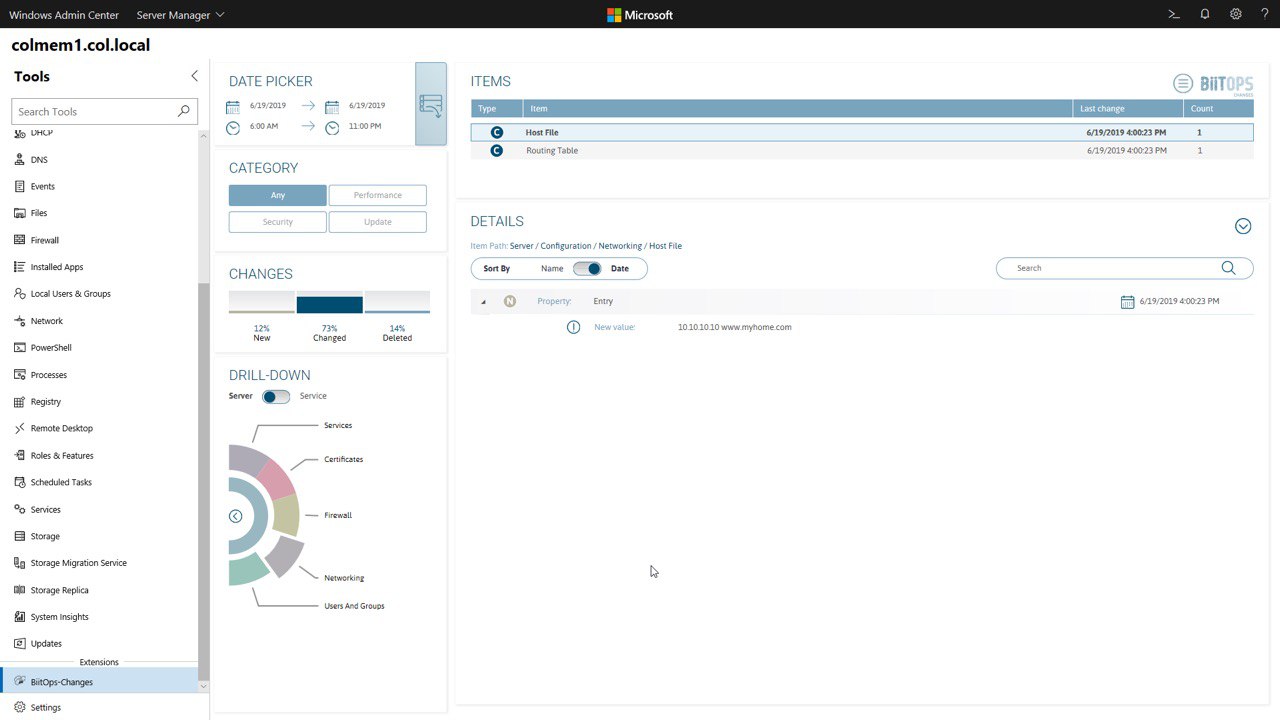Click Registry tool icon
This screenshot has width=1280, height=720.
(x=20, y=402)
